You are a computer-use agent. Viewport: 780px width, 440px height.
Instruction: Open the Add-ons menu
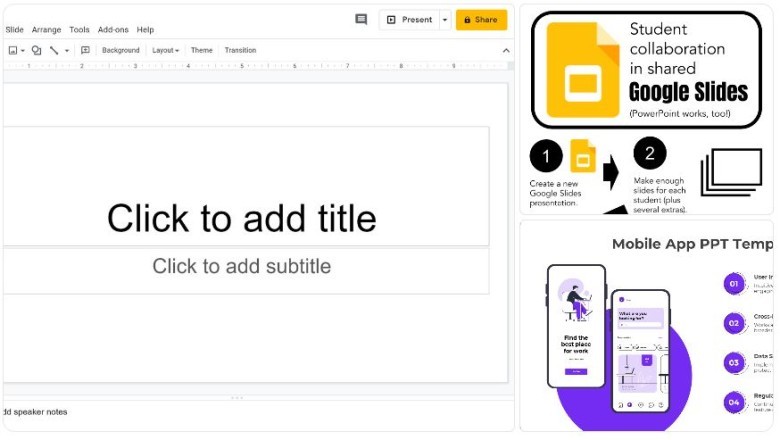click(x=113, y=30)
